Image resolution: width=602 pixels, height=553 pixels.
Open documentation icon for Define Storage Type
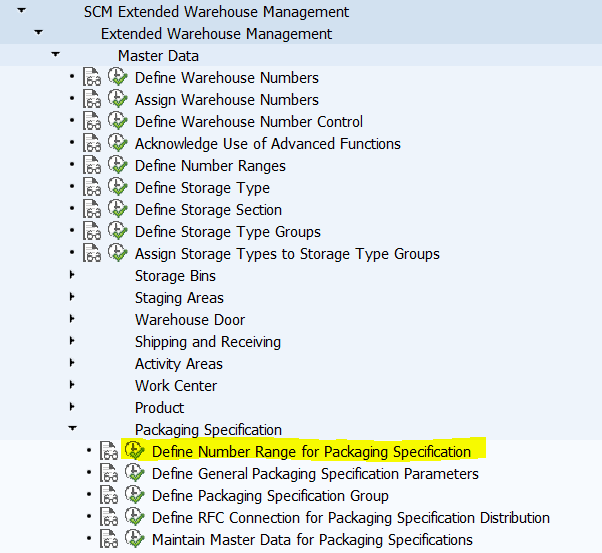tap(92, 187)
